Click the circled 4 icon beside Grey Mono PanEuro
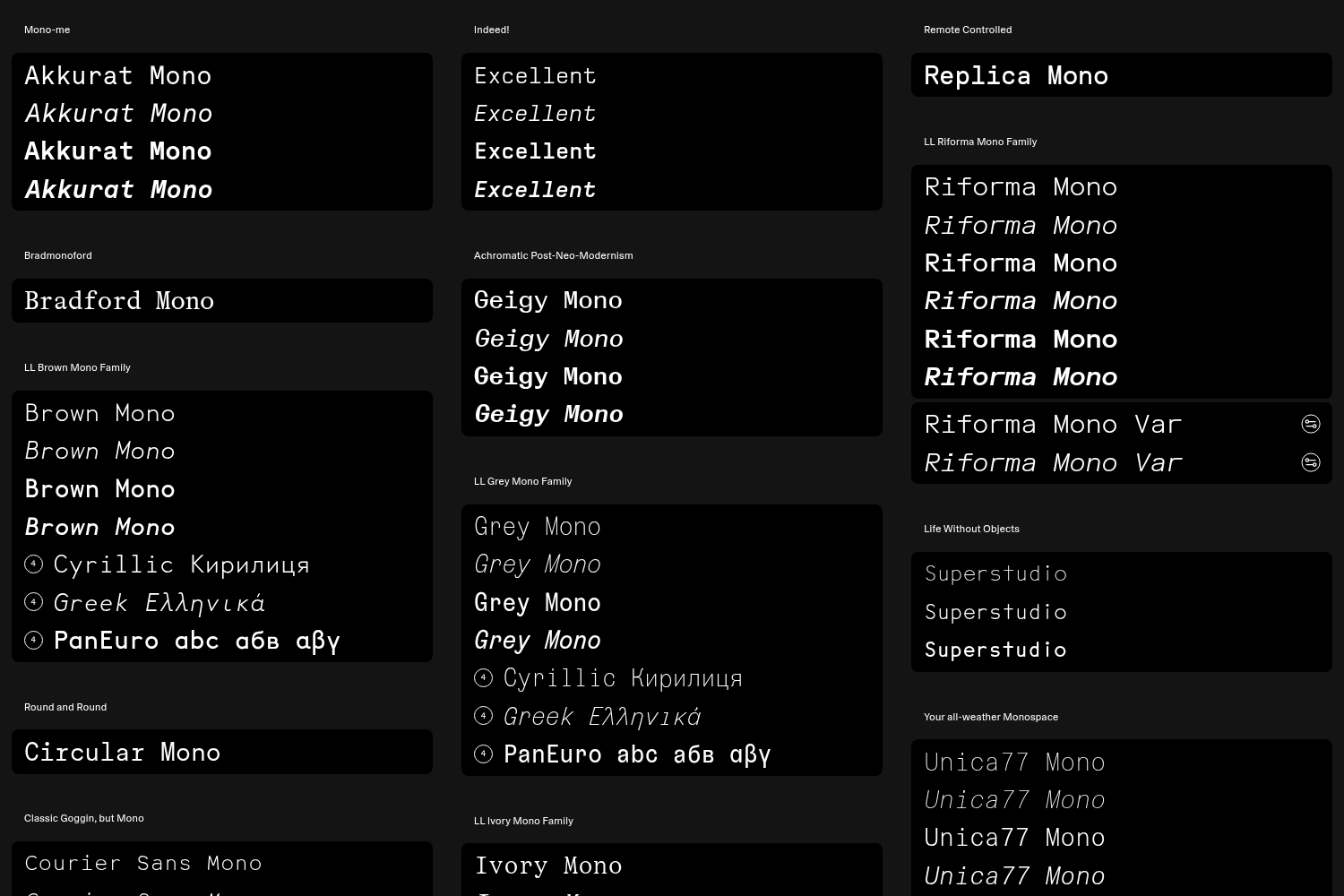The width and height of the screenshot is (1344, 896). point(483,754)
